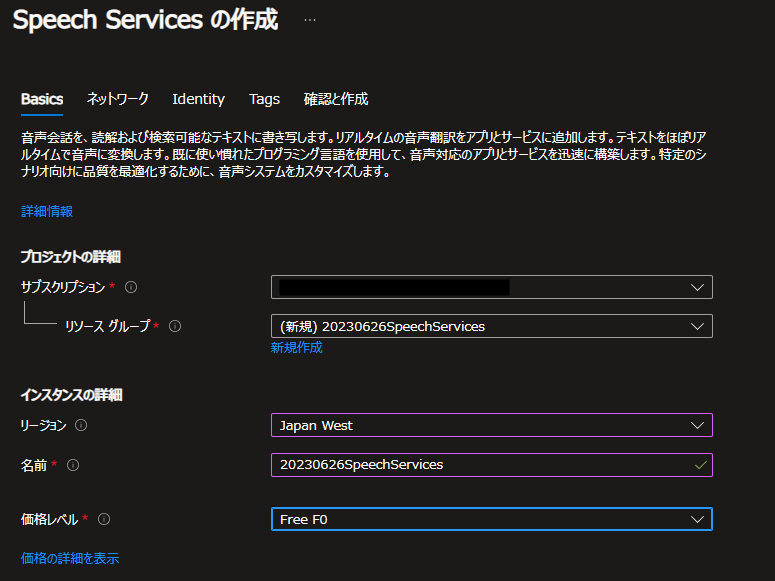Click the info icon next to リージョン

81,425
